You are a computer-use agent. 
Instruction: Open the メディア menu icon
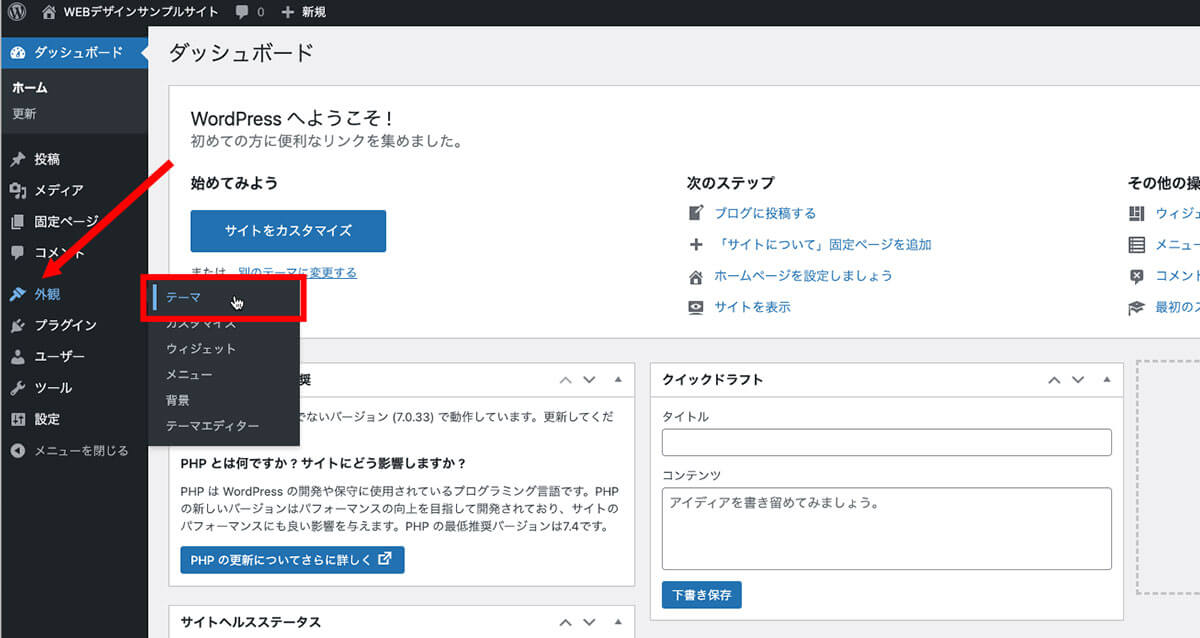17,190
